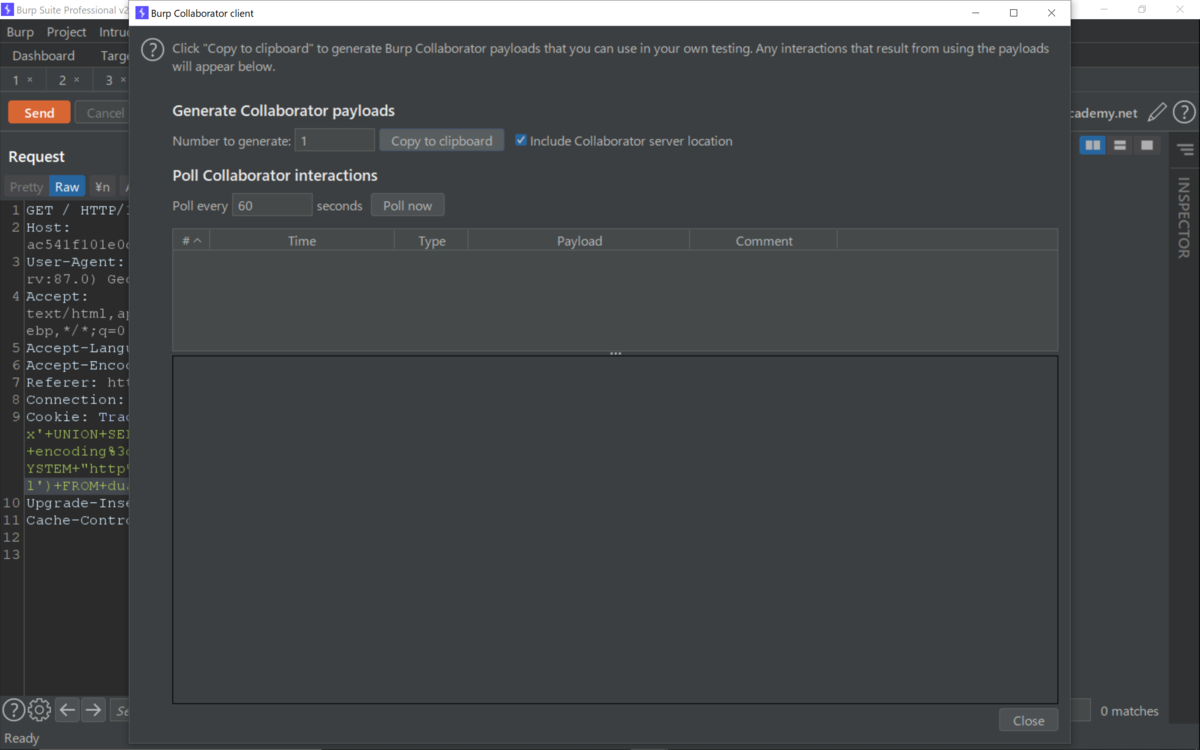Click Poll now button
Viewport: 1200px width, 750px height.
(x=408, y=206)
